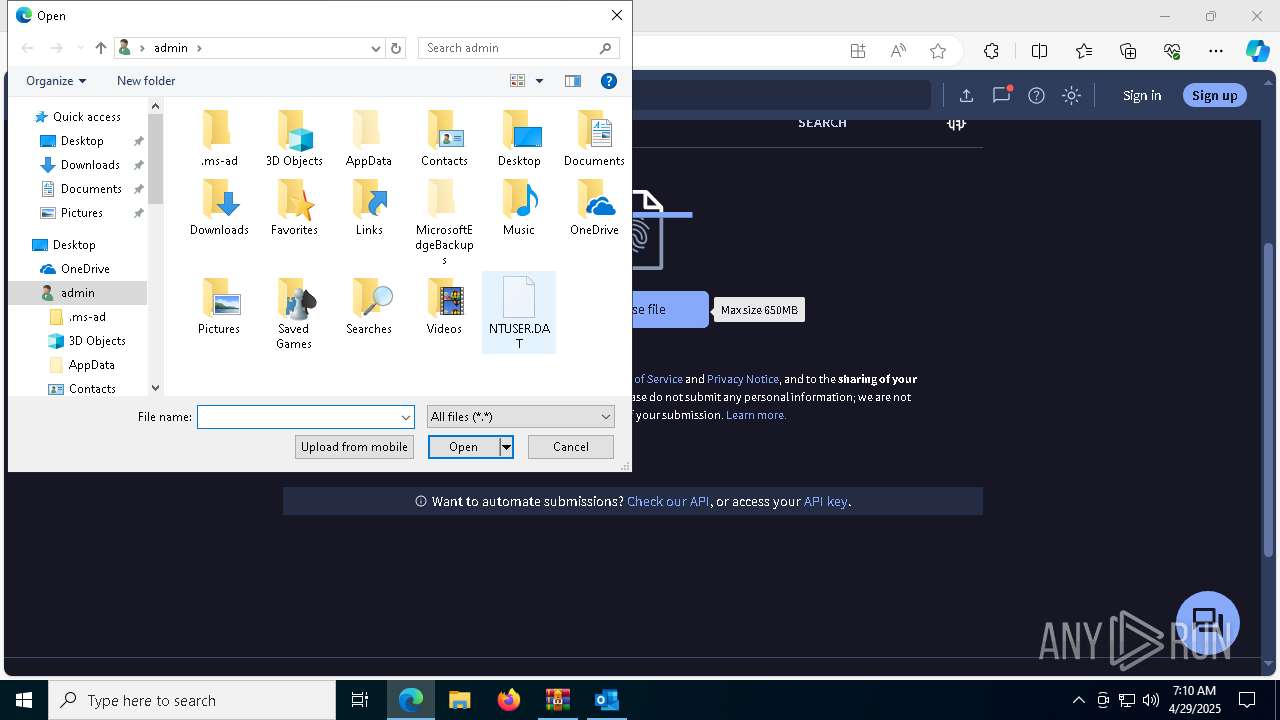Select the OneDrive folder in file pane
1280x720 pixels.
tap(594, 208)
